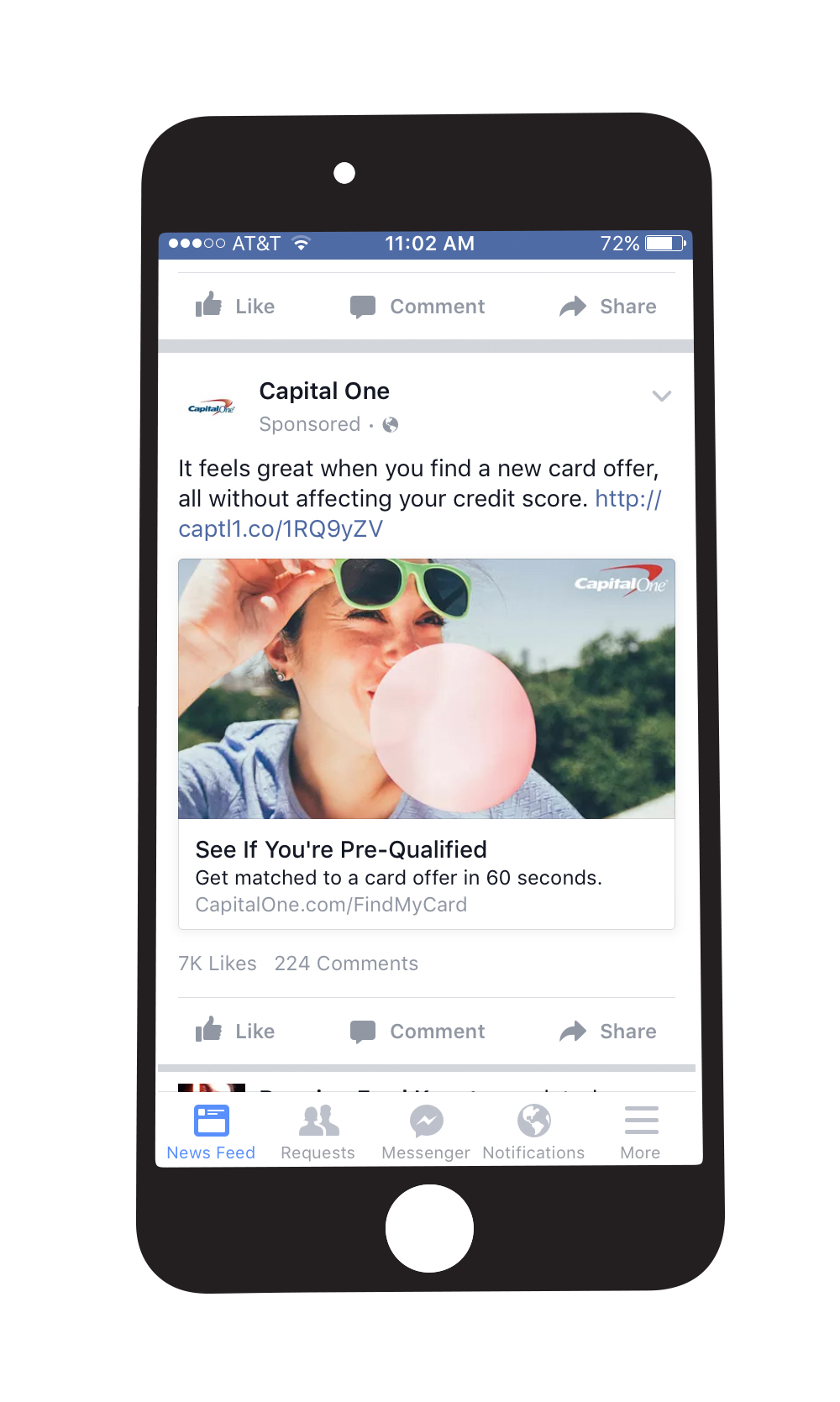Comment on the Capital One post

pyautogui.click(x=417, y=1032)
